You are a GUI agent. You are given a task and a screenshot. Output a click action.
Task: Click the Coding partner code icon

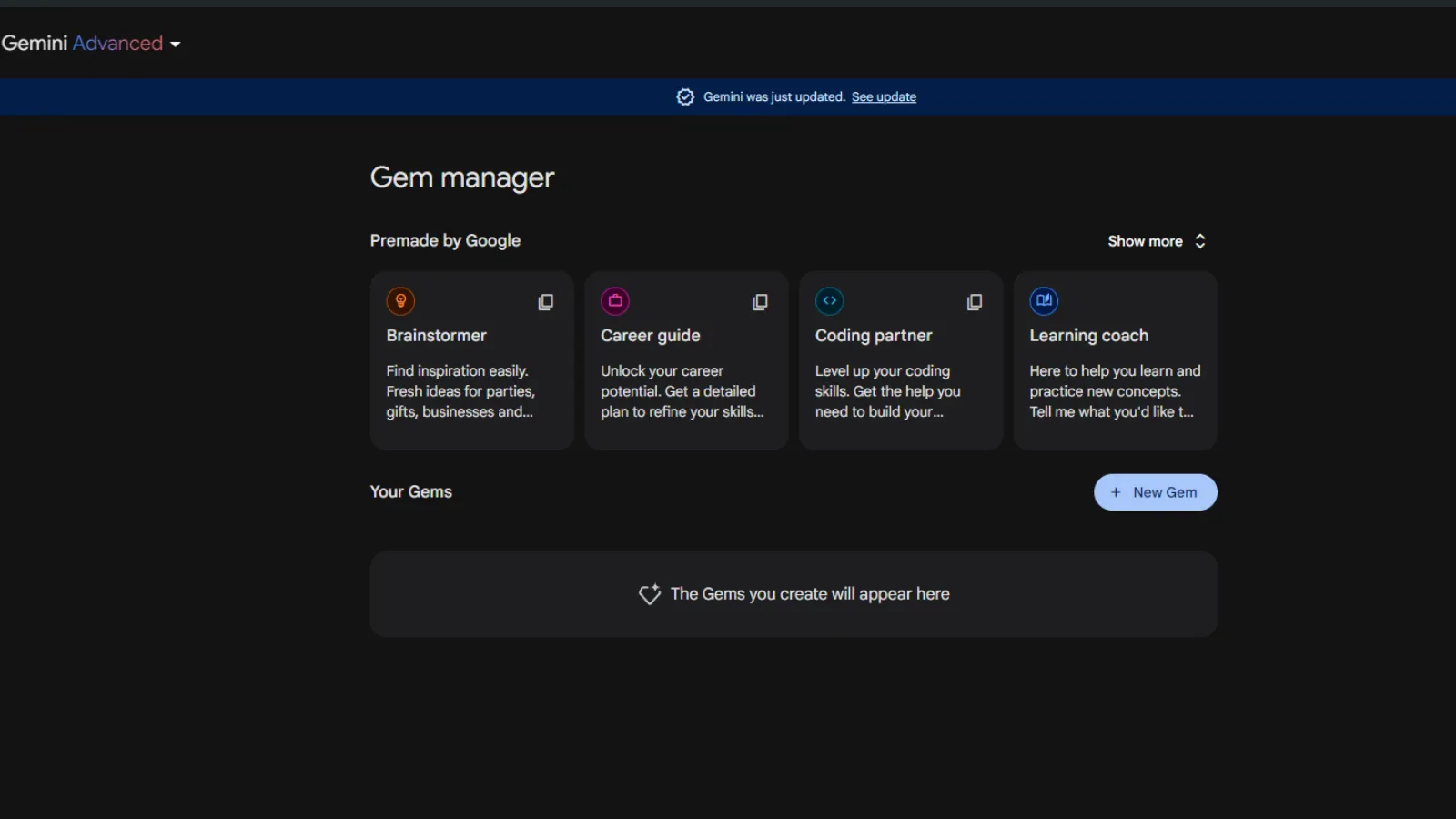(x=829, y=301)
